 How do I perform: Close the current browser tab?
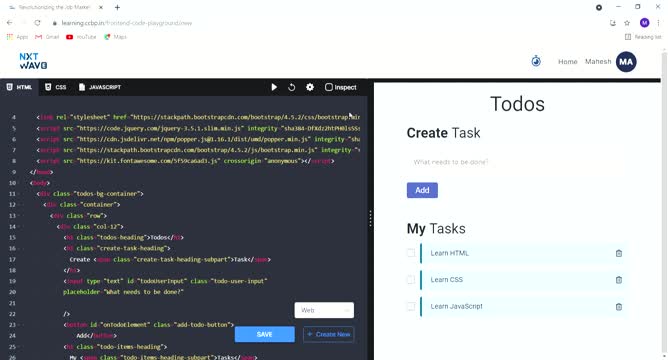pyautogui.click(x=101, y=7)
